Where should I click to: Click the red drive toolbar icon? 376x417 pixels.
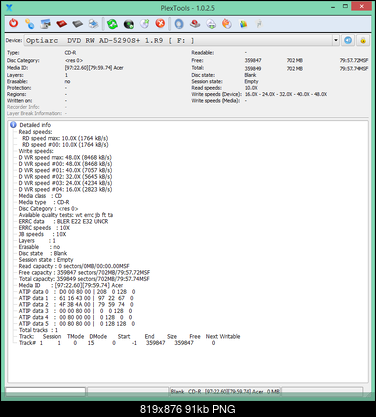(62, 24)
